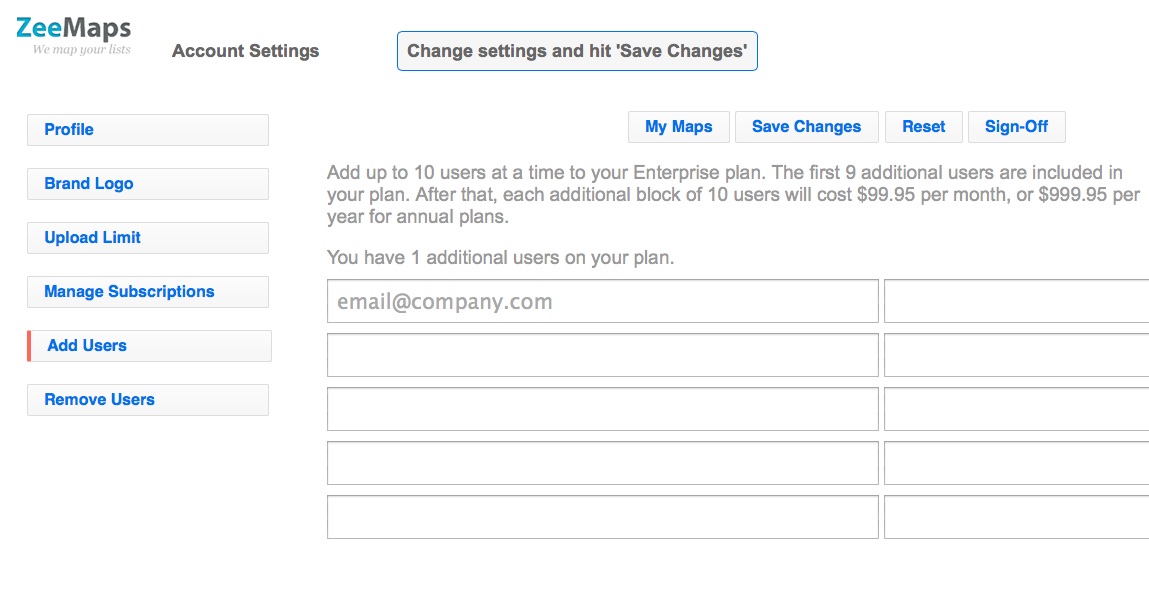1149x590 pixels.
Task: Focus the email@company.com input field
Action: 602,301
